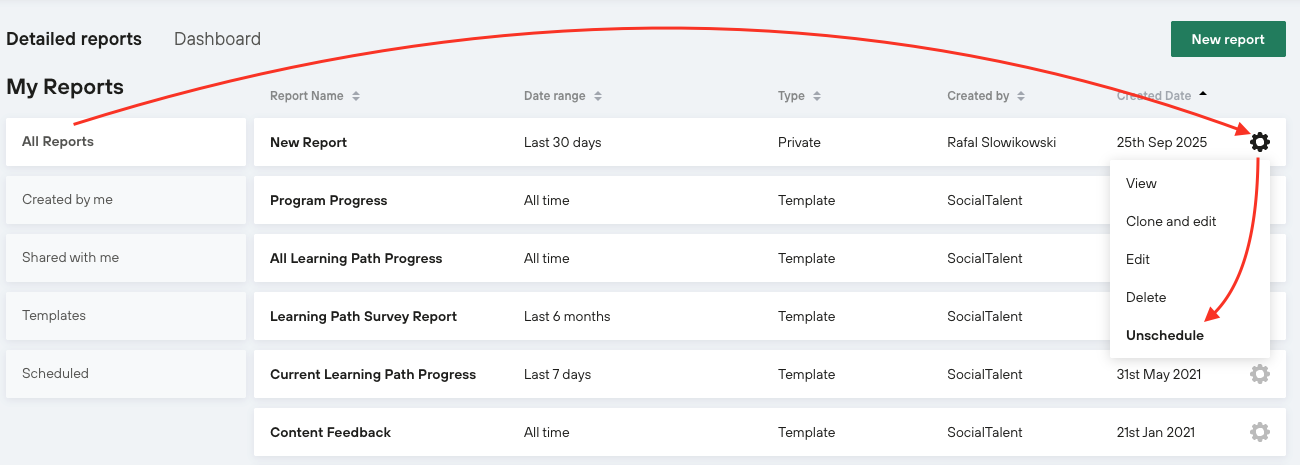1300x465 pixels.
Task: Toggle Created Date sort arrow
Action: click(x=1203, y=94)
